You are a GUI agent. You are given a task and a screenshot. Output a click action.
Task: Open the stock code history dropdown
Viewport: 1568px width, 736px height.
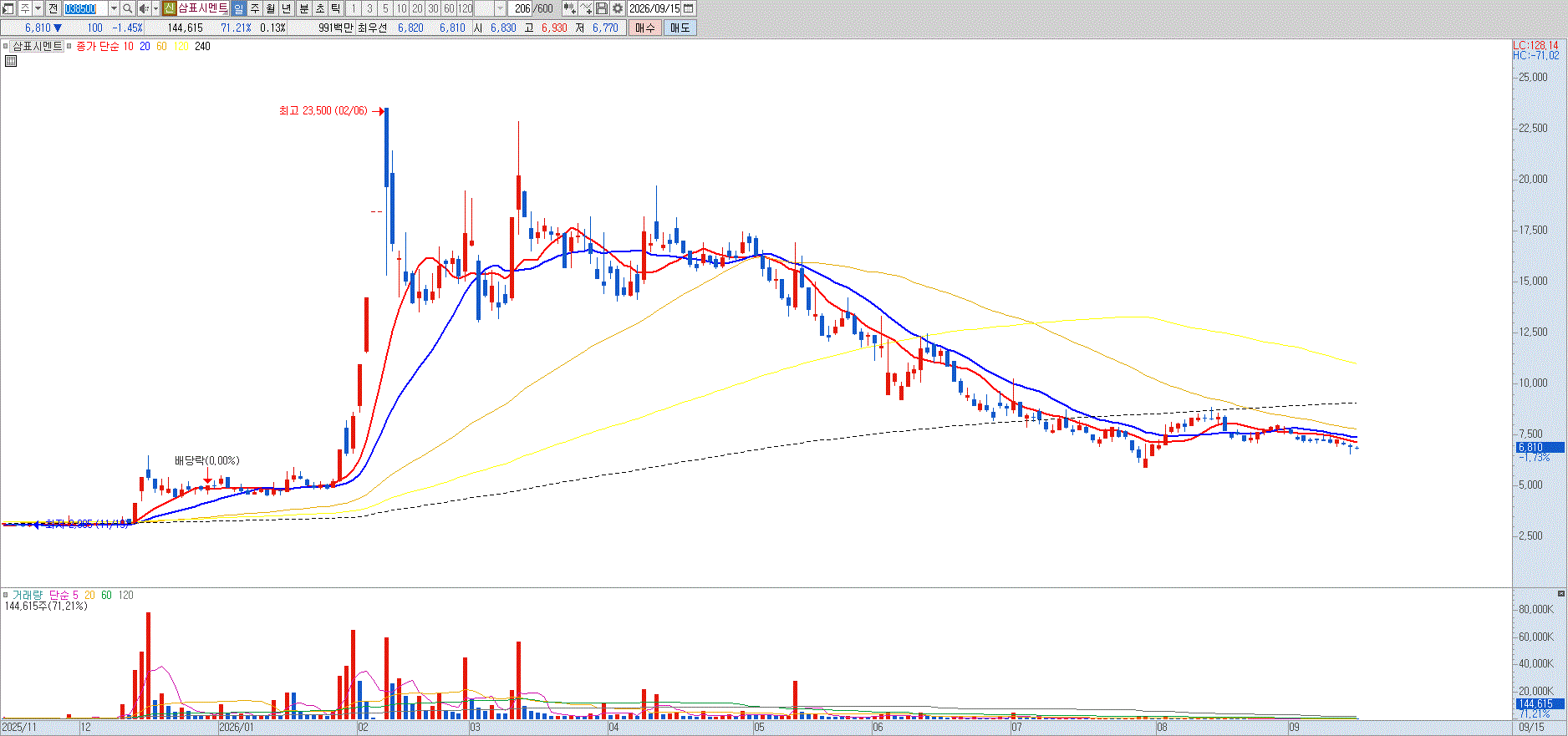click(114, 8)
